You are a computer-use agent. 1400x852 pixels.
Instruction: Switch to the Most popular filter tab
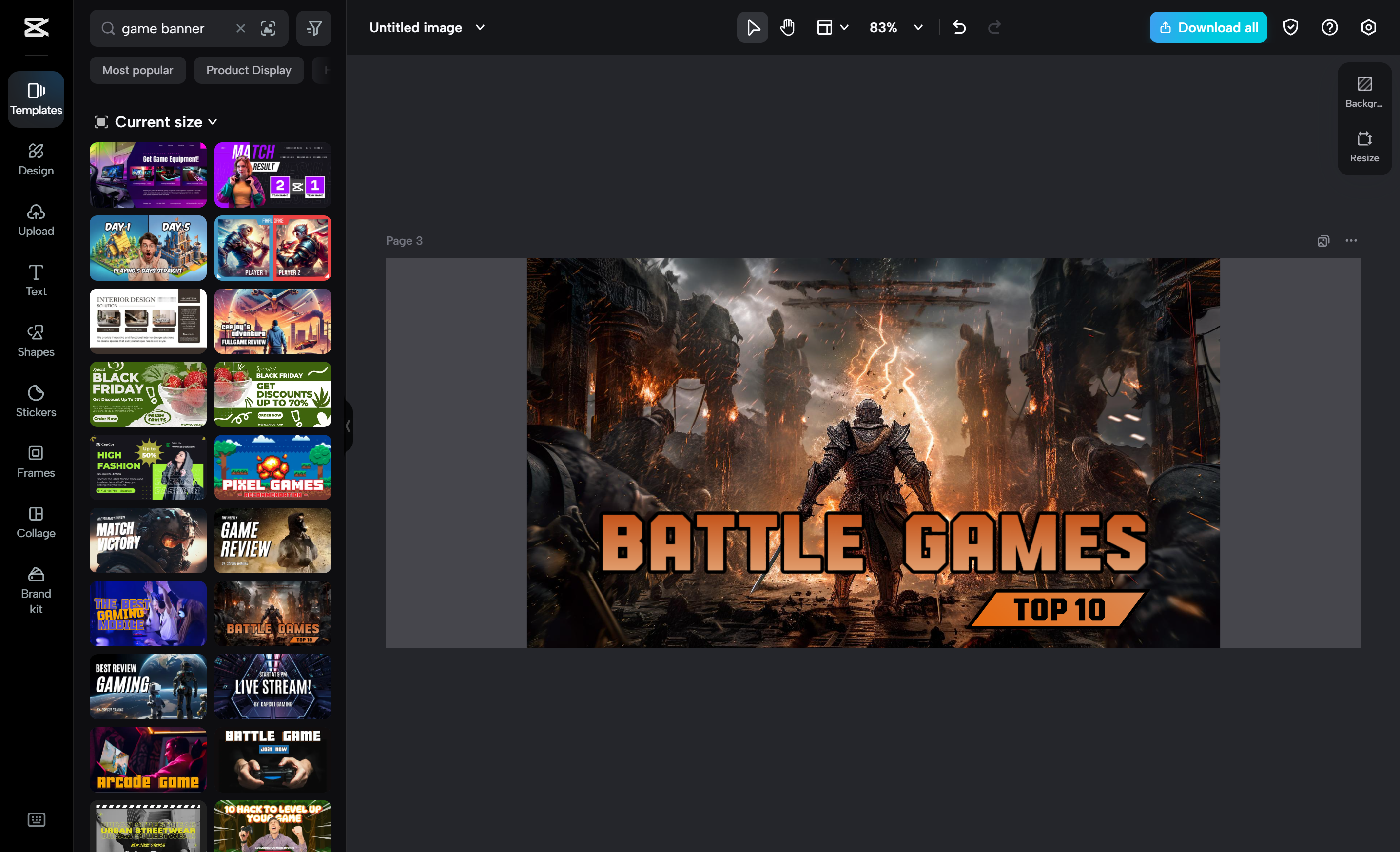pos(137,70)
